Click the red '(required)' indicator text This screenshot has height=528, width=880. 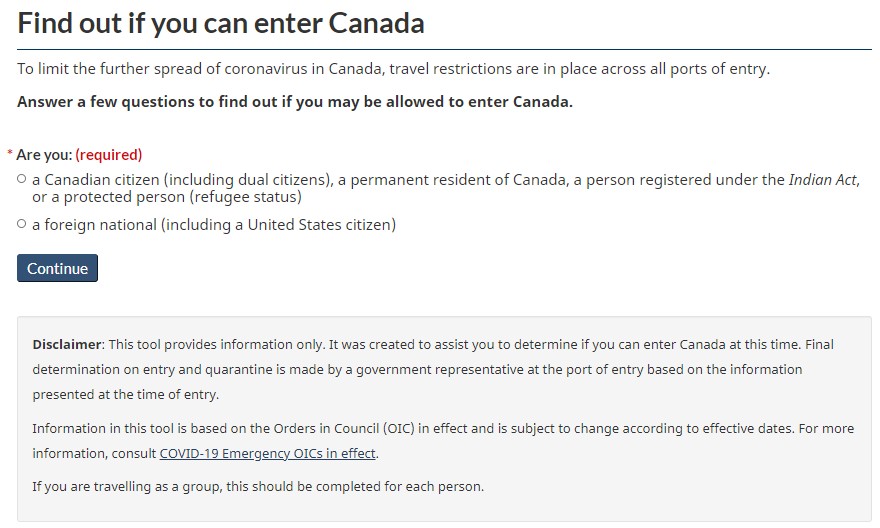click(109, 155)
